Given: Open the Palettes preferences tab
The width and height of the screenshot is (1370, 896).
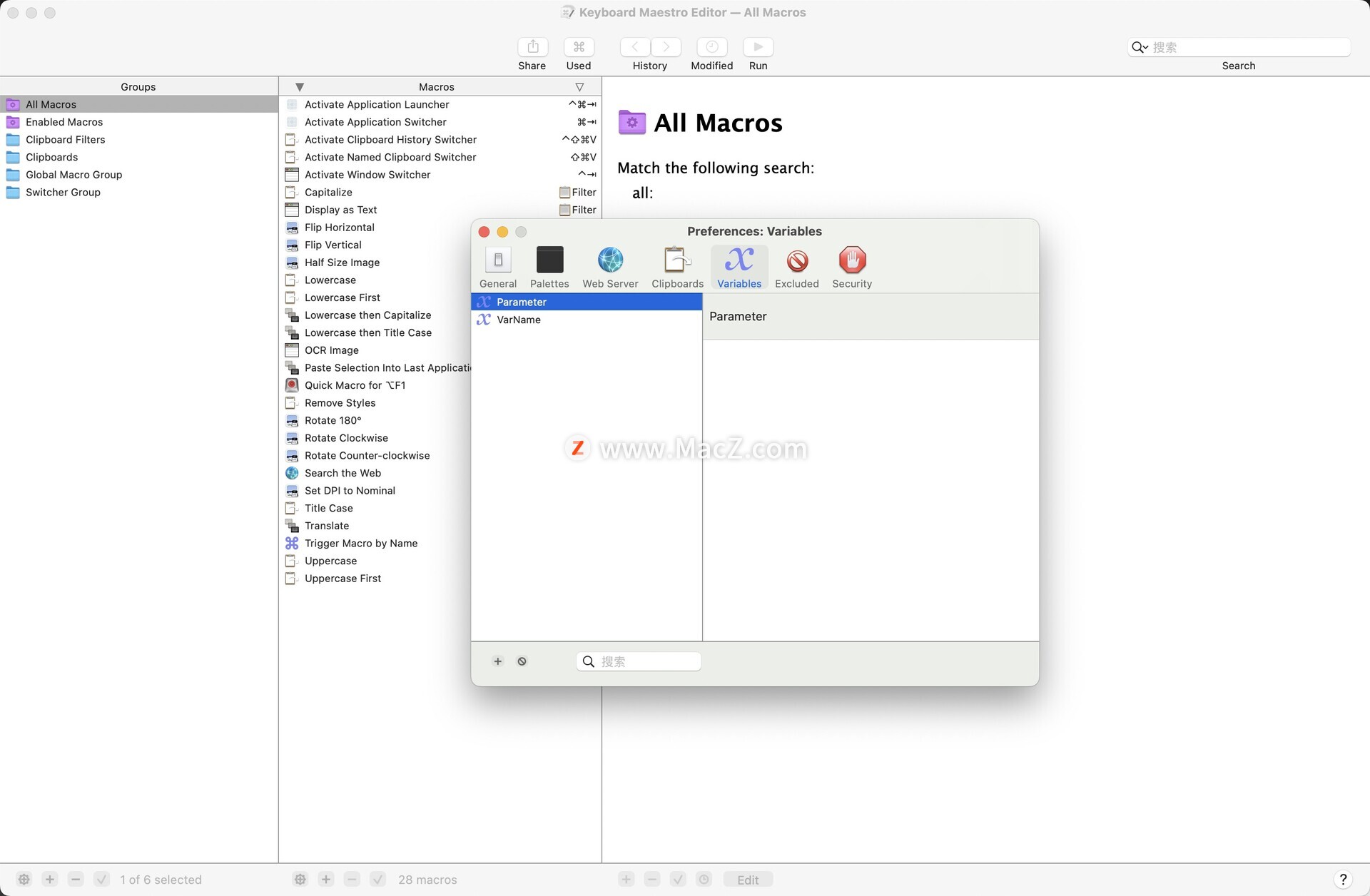Looking at the screenshot, I should tap(549, 268).
